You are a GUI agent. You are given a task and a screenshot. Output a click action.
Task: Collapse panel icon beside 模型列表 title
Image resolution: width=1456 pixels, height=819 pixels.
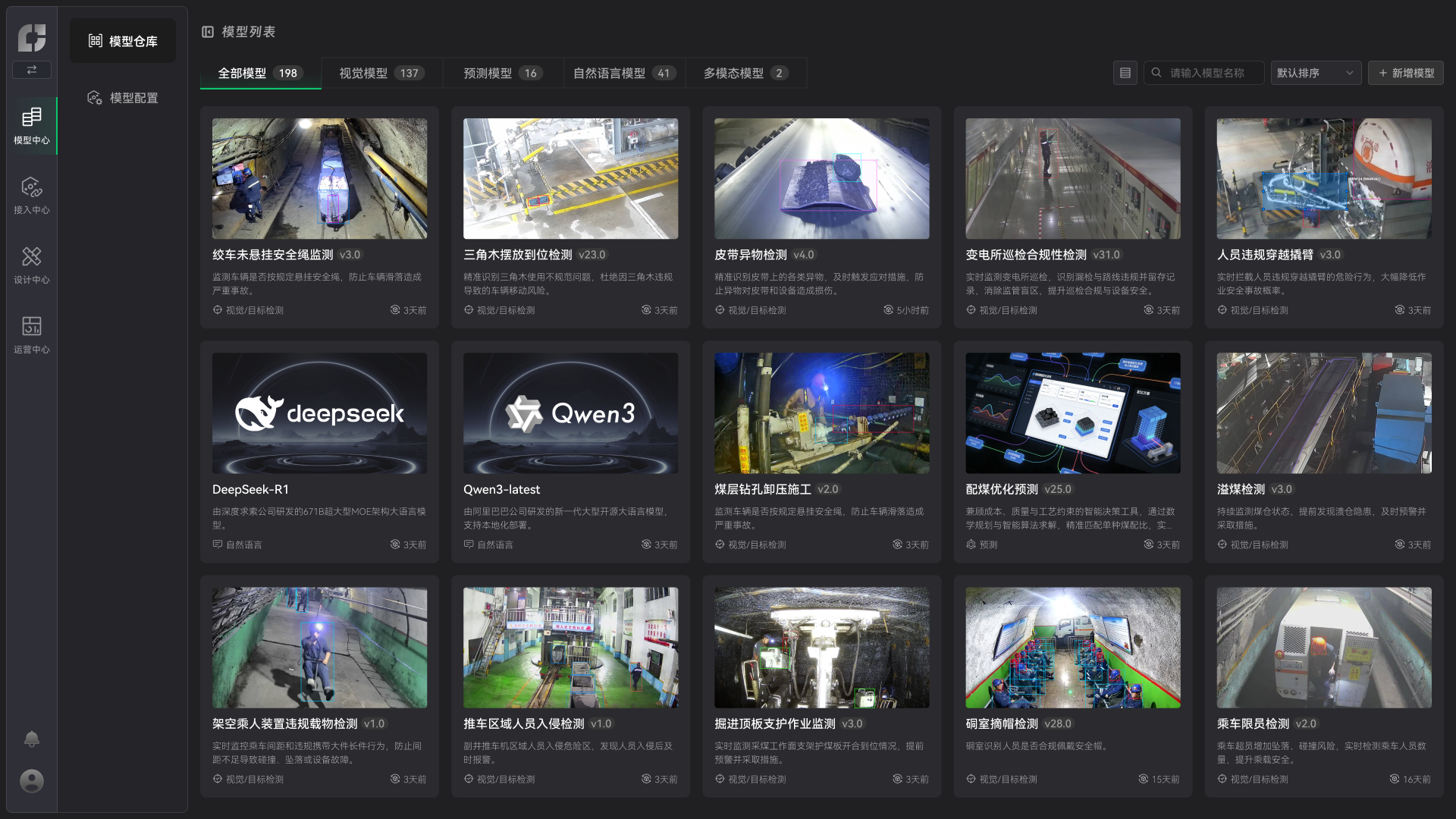coord(208,32)
